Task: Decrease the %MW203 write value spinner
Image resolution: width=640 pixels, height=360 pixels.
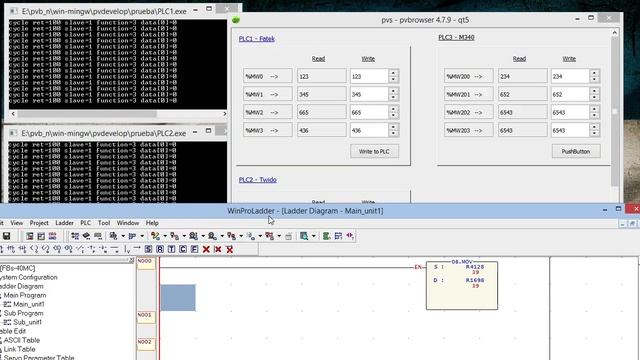Action: (x=594, y=133)
